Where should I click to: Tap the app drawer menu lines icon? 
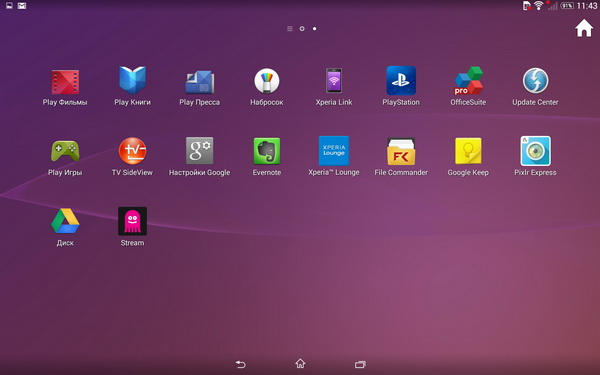(290, 29)
